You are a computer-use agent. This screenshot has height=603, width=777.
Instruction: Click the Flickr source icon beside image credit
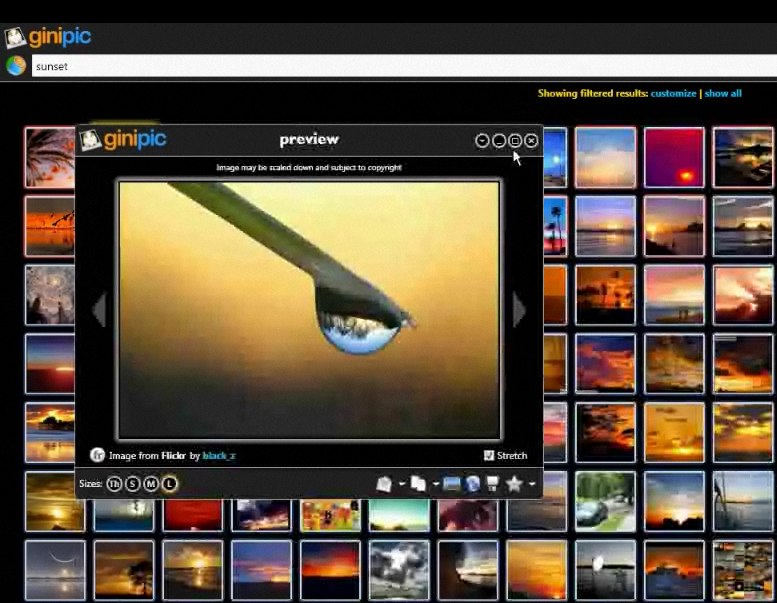coord(97,455)
